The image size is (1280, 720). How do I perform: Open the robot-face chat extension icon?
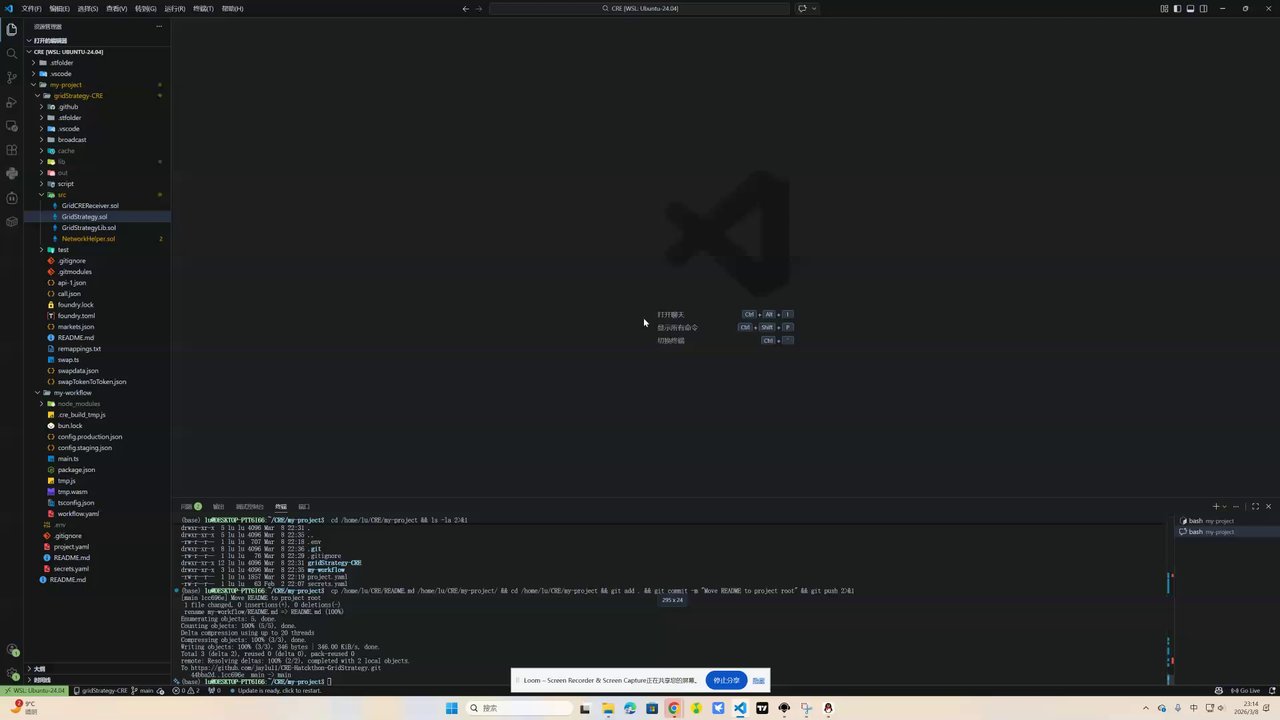[x=12, y=198]
